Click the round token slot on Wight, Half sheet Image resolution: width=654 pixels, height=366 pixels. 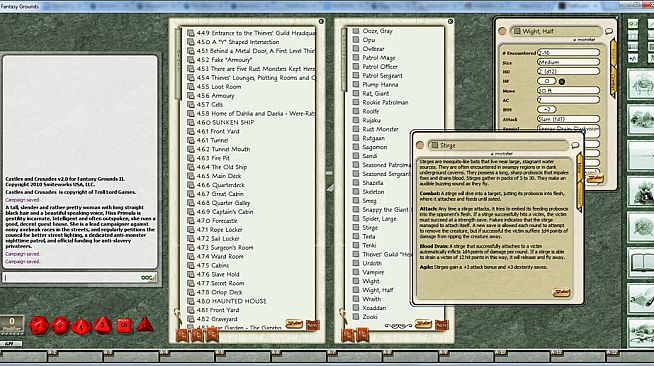pyautogui.click(x=503, y=31)
